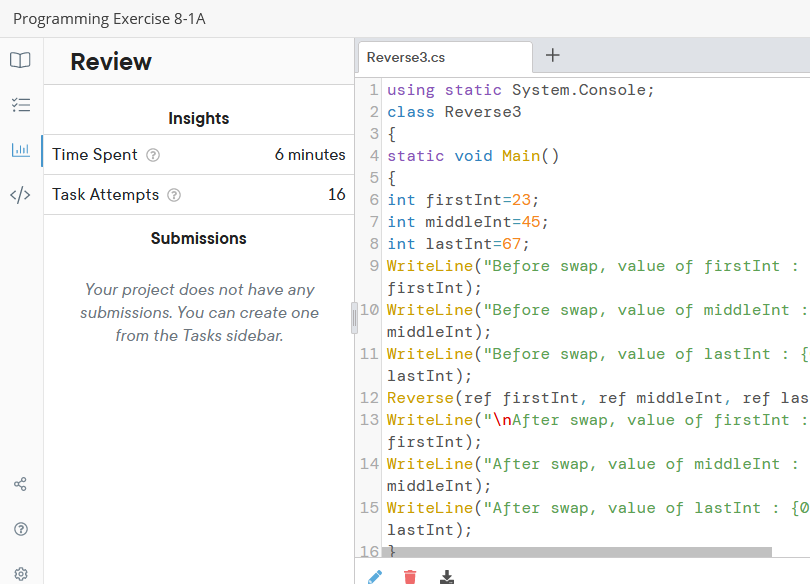Click the panel divider drag handle
The width and height of the screenshot is (810, 584).
point(354,318)
